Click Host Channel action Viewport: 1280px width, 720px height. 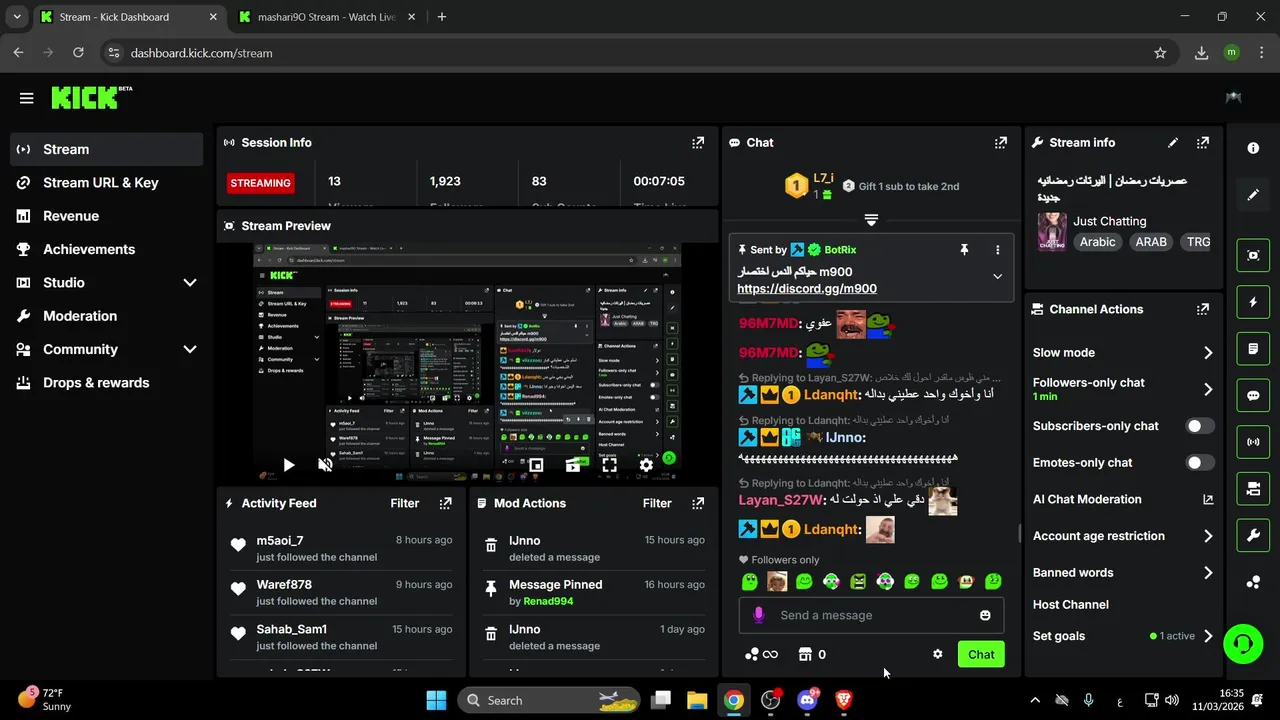(x=1071, y=605)
